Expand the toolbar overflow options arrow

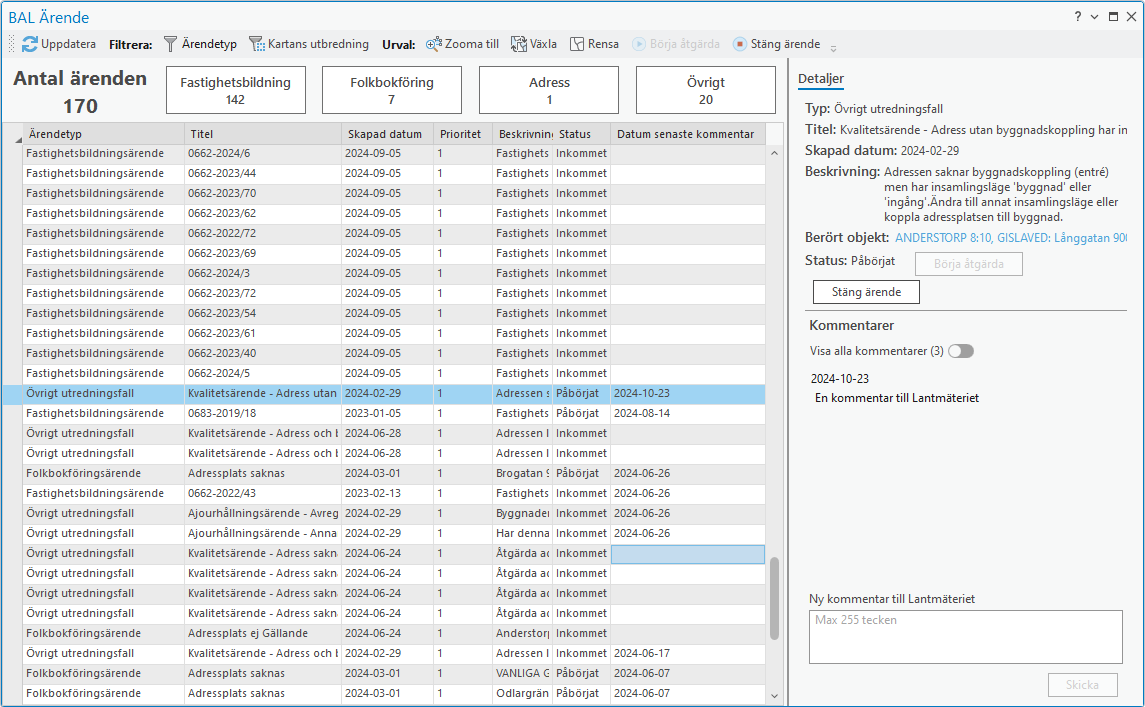click(833, 47)
